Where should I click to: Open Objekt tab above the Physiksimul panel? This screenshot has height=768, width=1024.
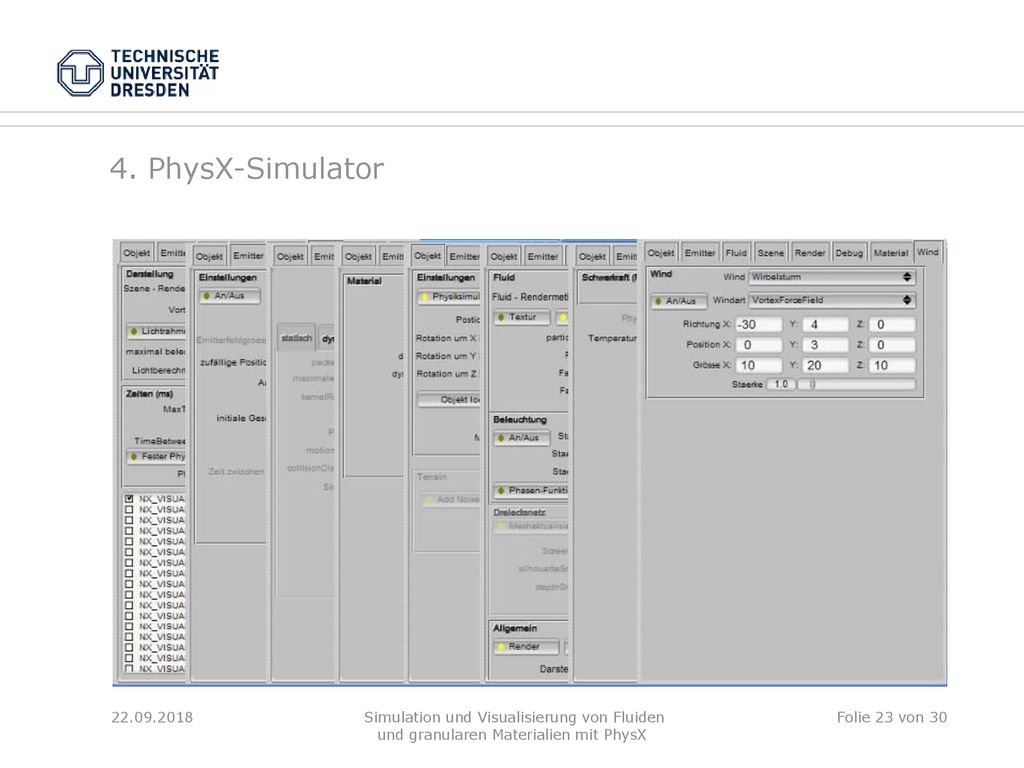(427, 256)
